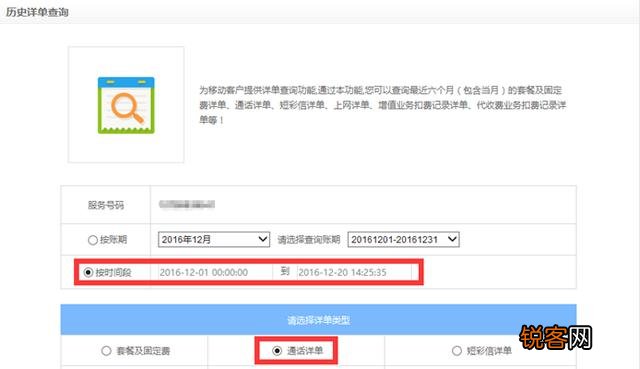Click the blurred service number value
The width and height of the screenshot is (640, 369).
pos(187,205)
